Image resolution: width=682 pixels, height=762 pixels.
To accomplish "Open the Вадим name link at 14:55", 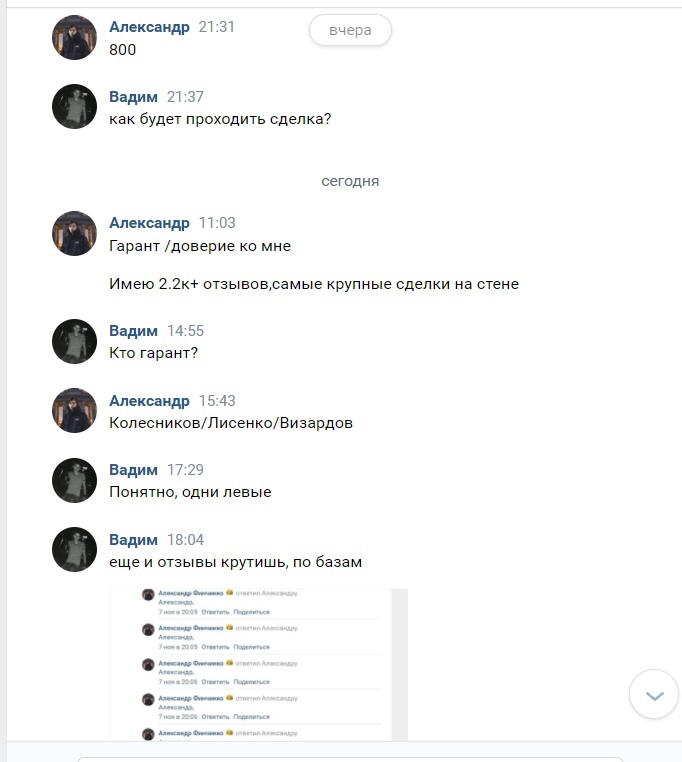I will coord(133,331).
